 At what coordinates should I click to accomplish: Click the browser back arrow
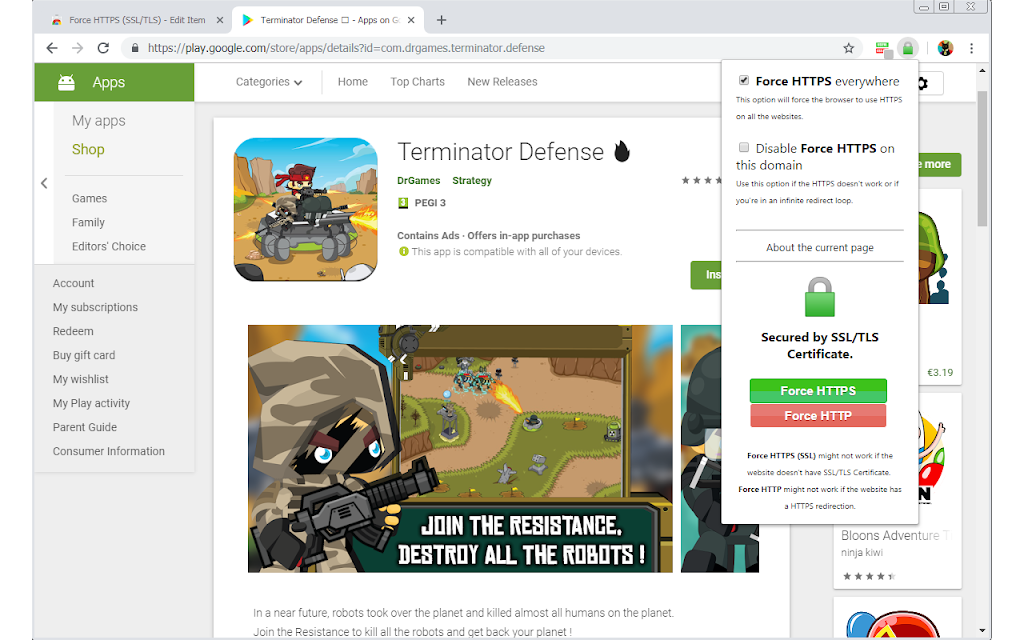[52, 48]
